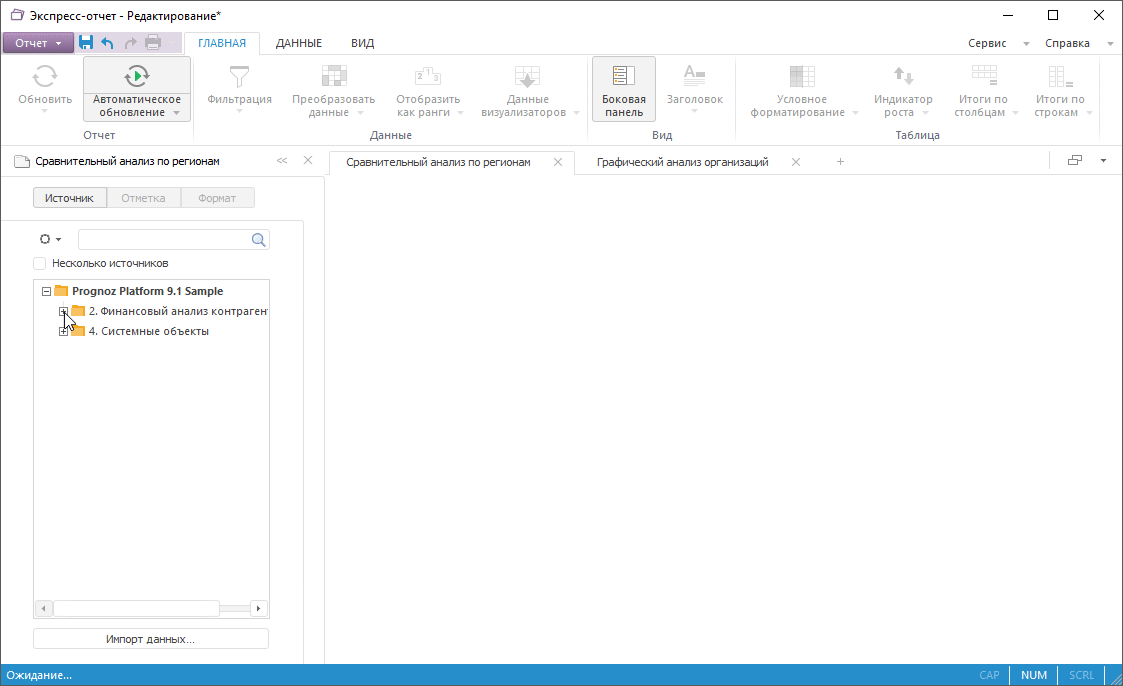Switch to the ДАННЫЕ ribbon tab
This screenshot has height=686, width=1123.
(299, 43)
